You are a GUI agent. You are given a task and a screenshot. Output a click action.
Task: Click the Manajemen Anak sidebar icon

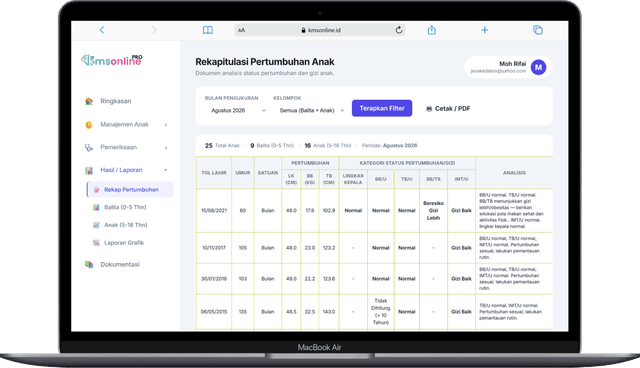coord(89,124)
